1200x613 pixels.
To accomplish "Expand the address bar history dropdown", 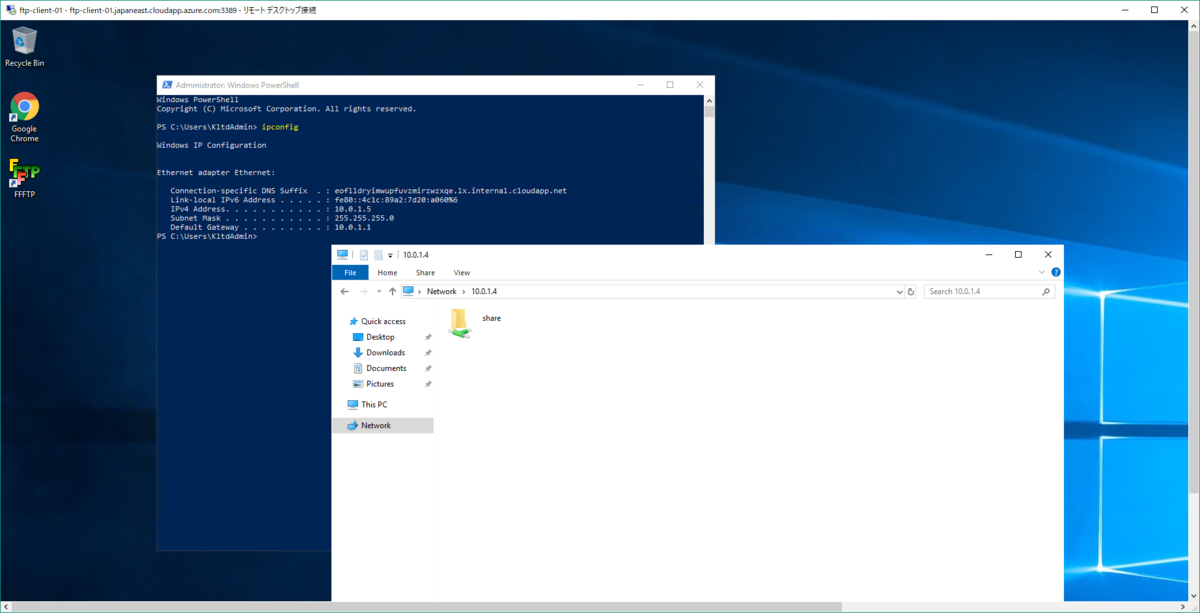I will point(899,291).
